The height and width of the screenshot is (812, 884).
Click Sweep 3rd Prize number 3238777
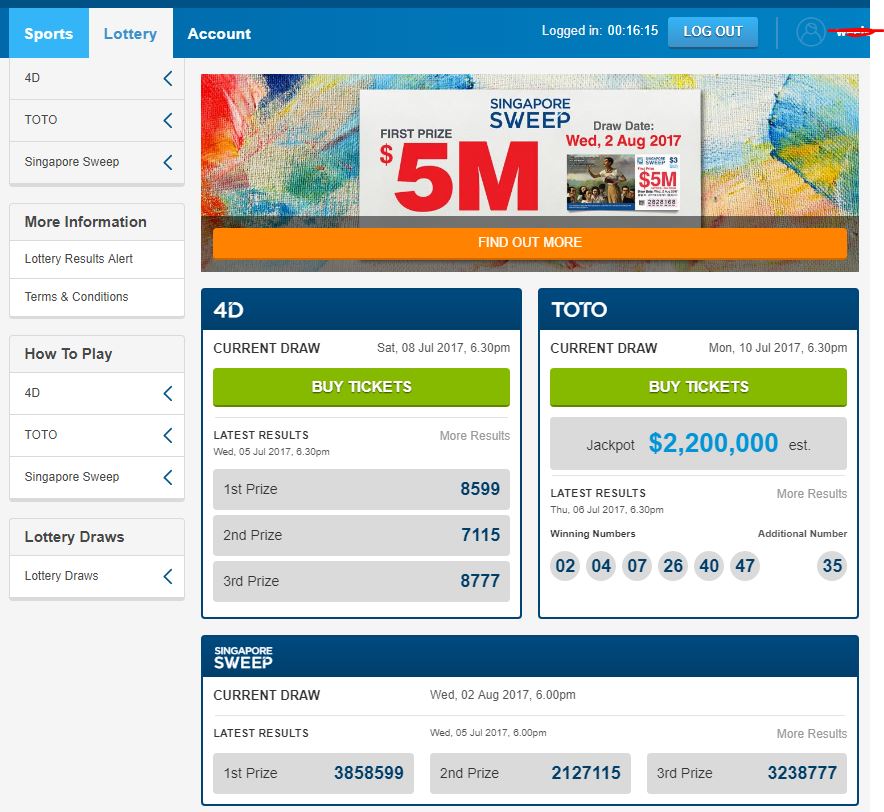pyautogui.click(x=802, y=773)
